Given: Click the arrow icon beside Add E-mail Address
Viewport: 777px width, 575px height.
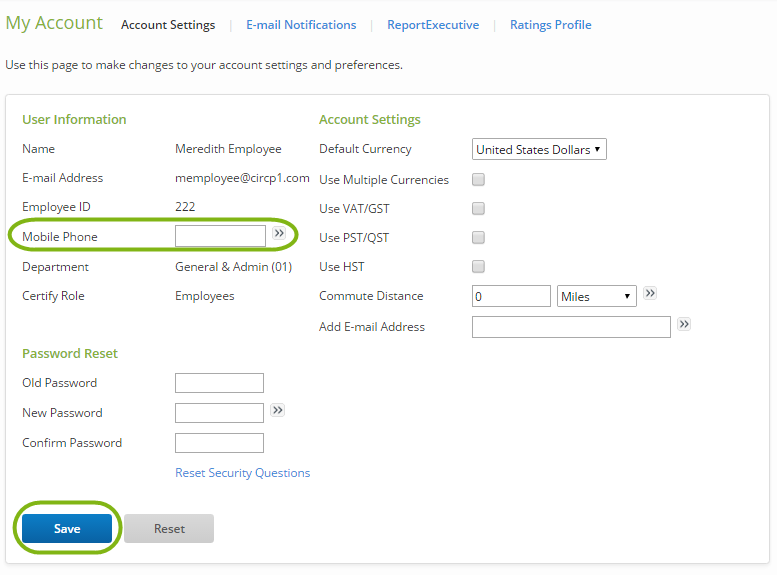Looking at the screenshot, I should point(684,324).
